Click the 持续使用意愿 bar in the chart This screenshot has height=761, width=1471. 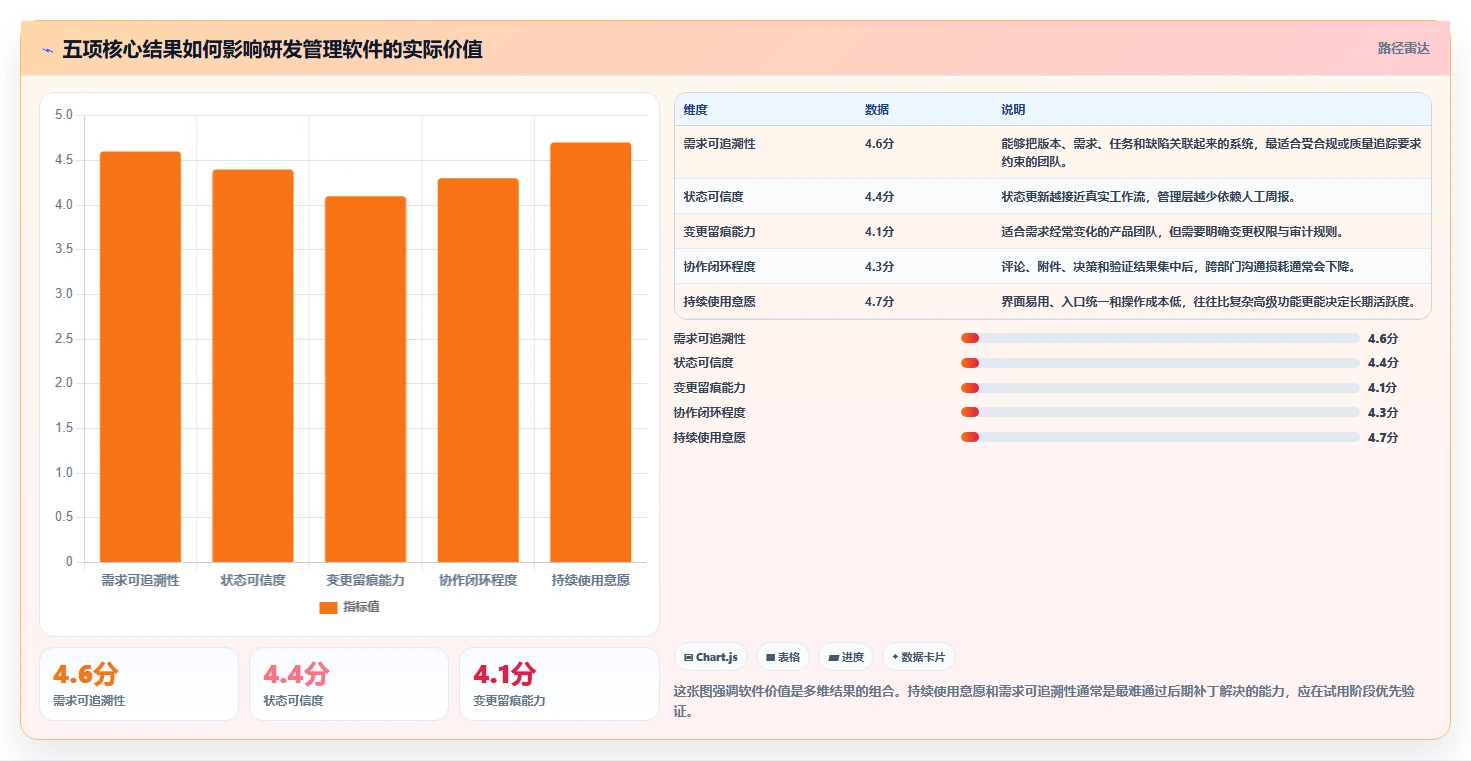point(590,352)
